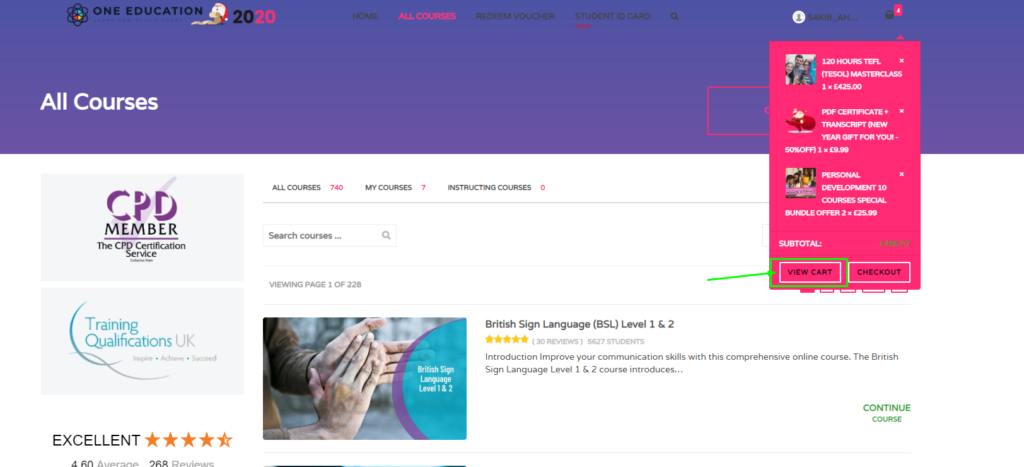Open the TEFL Masterclass cart thumbnail
The width and height of the screenshot is (1024, 467).
tap(800, 69)
